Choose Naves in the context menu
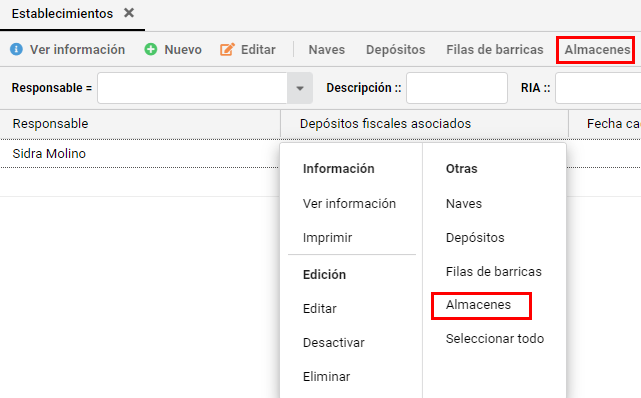 [x=464, y=203]
